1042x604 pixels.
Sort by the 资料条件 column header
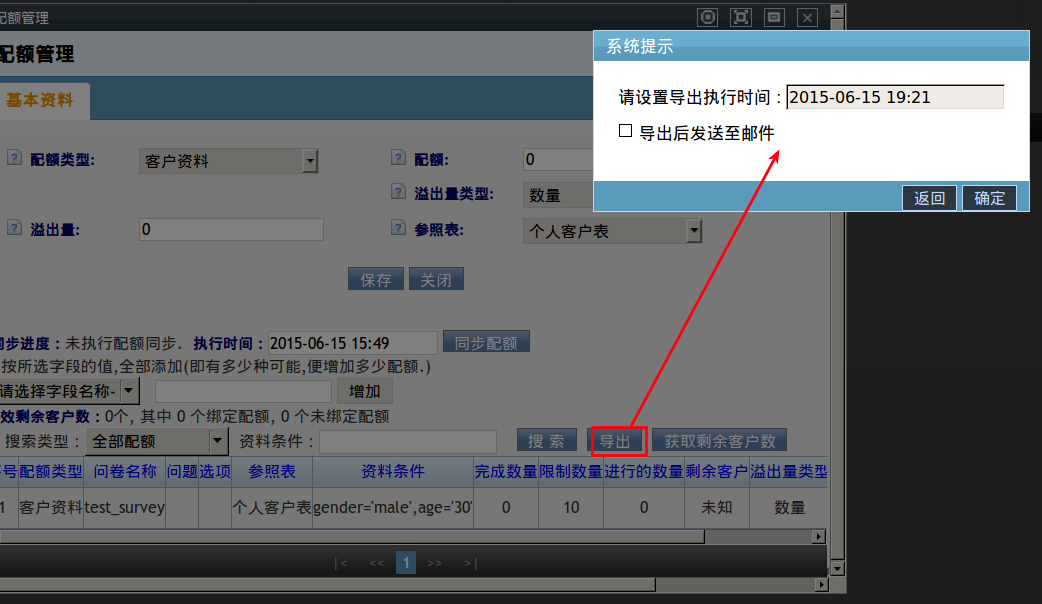click(392, 471)
